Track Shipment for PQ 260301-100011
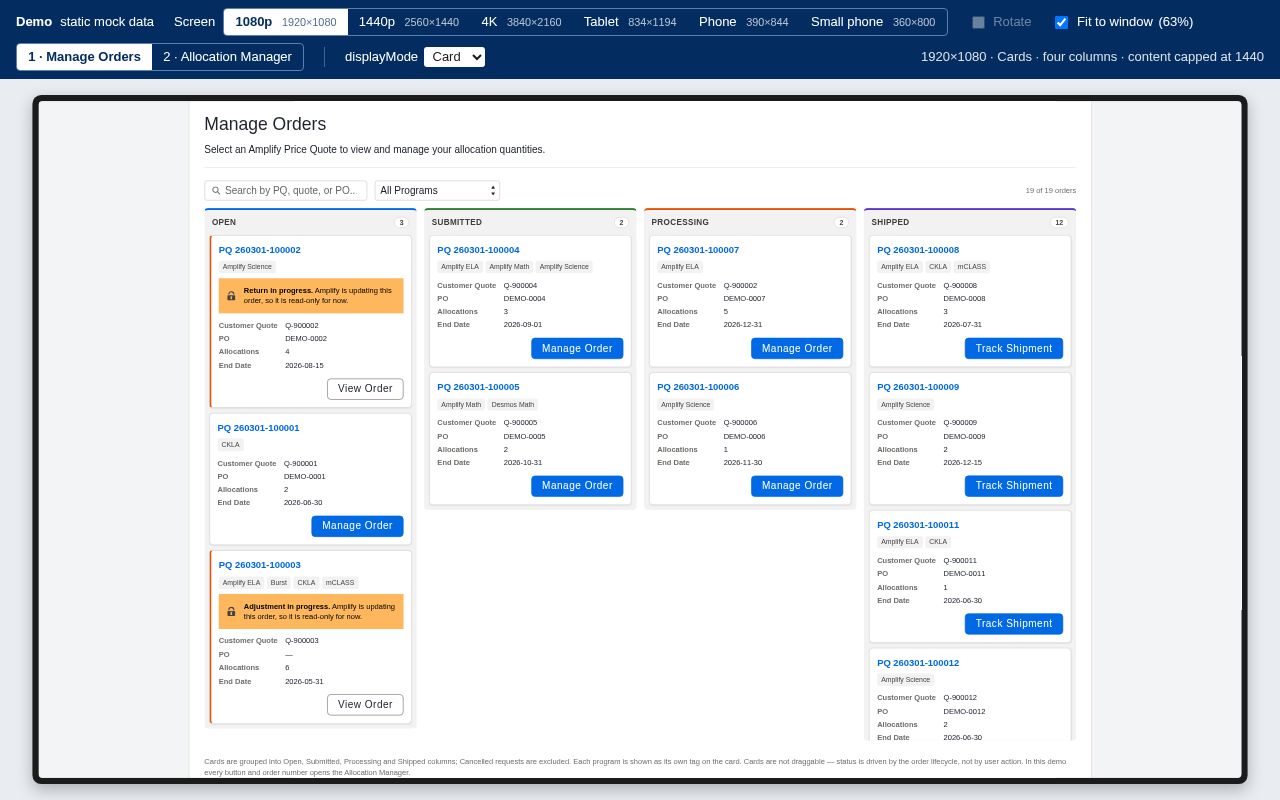 click(1014, 624)
